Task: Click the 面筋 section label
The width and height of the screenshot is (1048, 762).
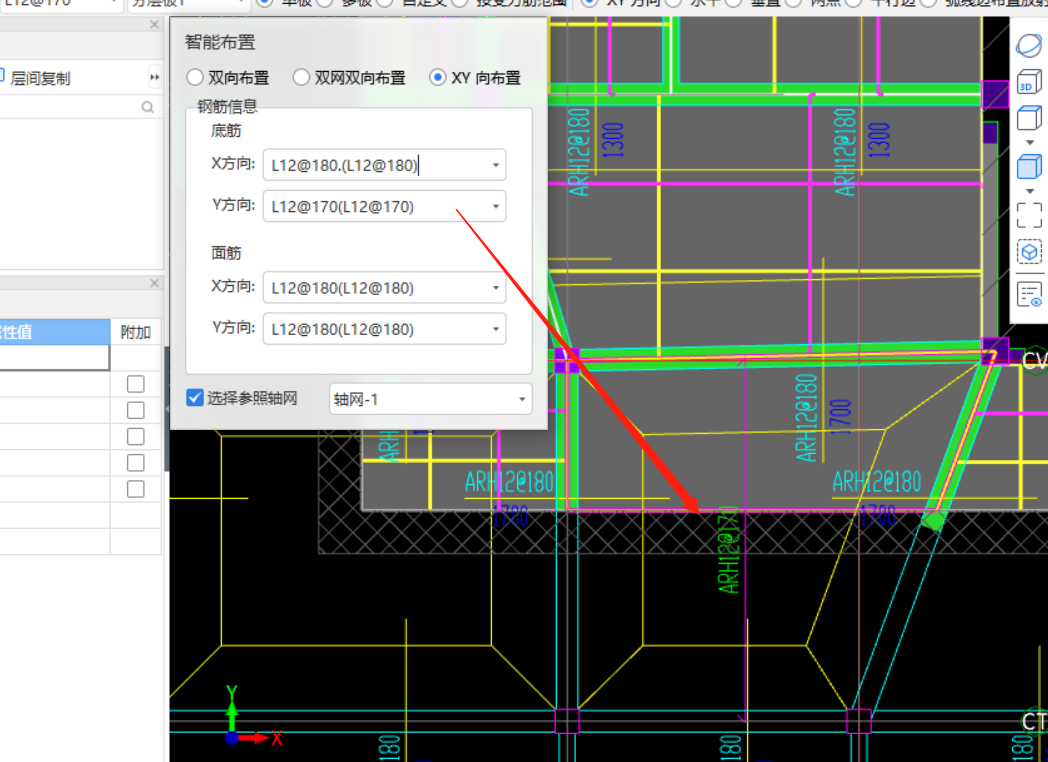Action: tap(226, 253)
